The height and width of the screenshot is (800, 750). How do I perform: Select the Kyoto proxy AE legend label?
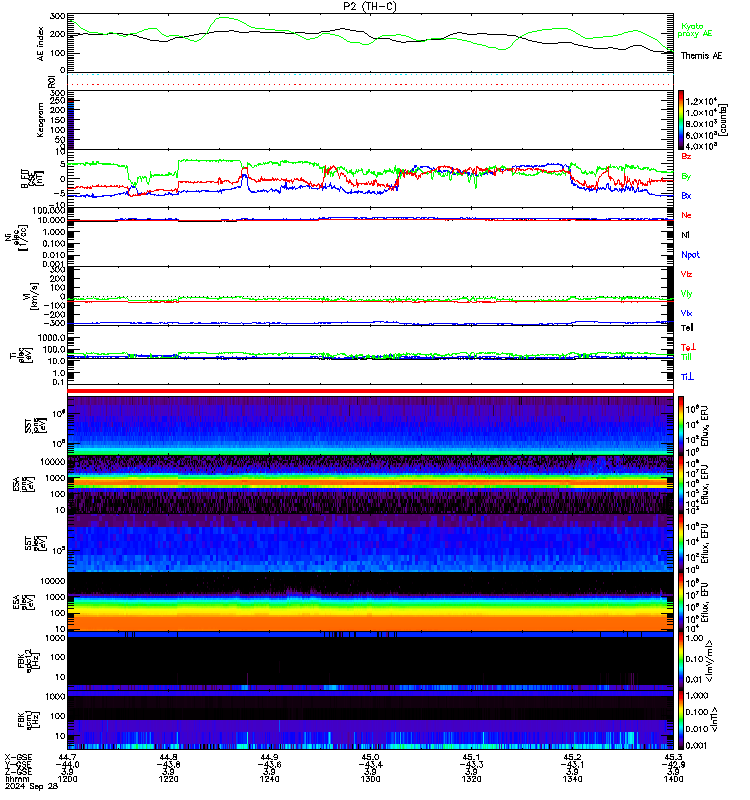[694, 30]
